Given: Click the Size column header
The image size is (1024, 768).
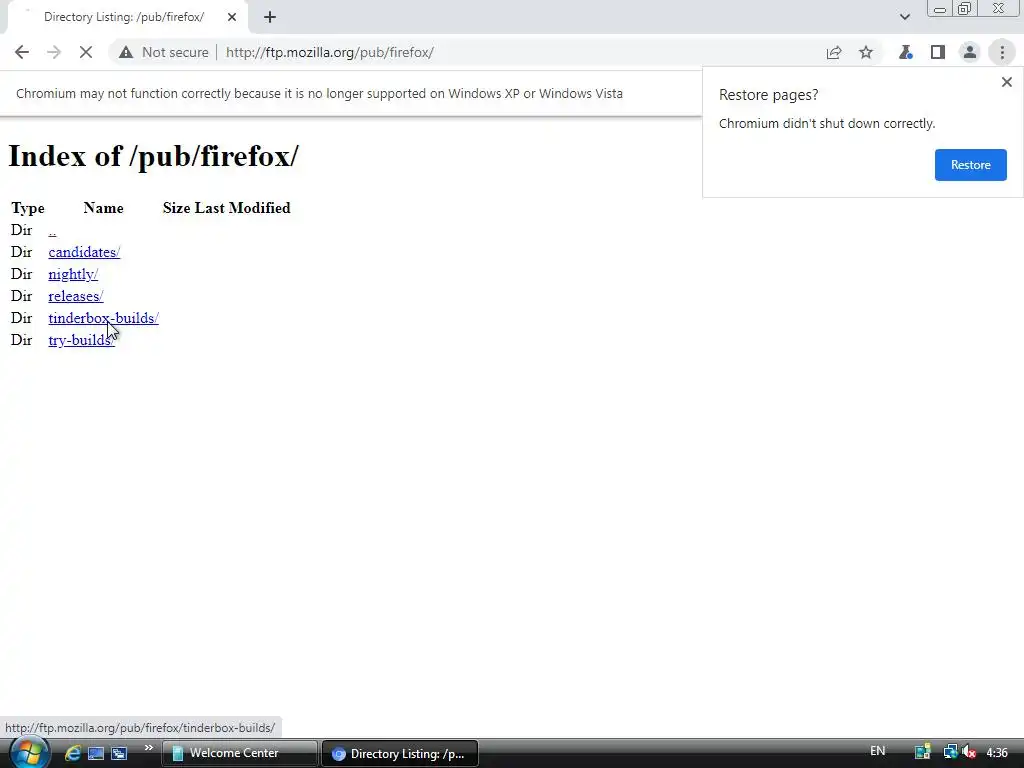Looking at the screenshot, I should (176, 208).
